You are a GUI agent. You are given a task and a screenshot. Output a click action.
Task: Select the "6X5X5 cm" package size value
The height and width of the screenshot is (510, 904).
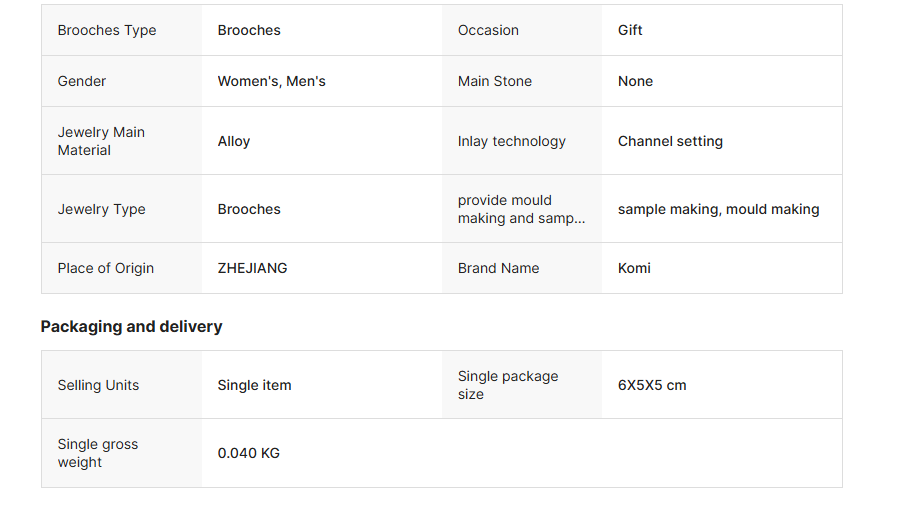[652, 385]
